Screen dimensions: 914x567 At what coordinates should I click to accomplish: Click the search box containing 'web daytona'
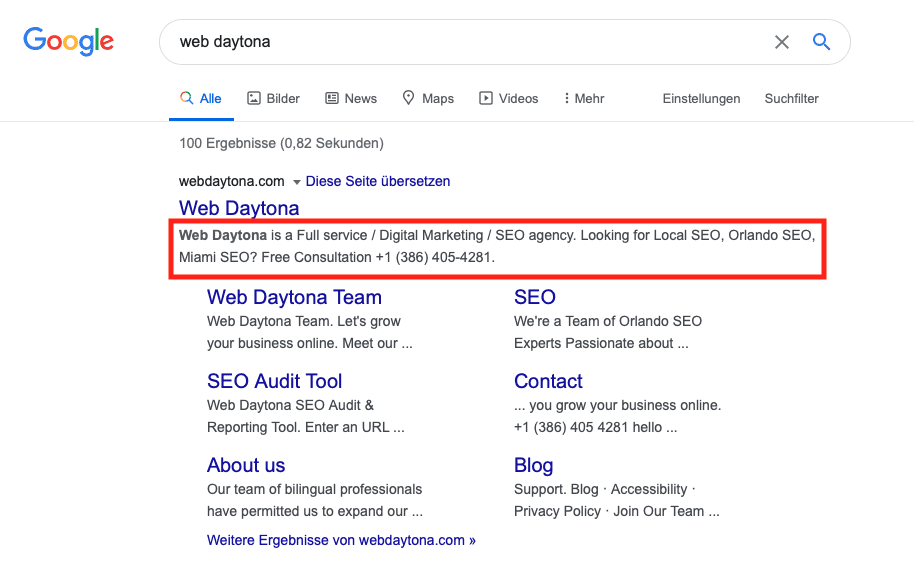tap(504, 42)
